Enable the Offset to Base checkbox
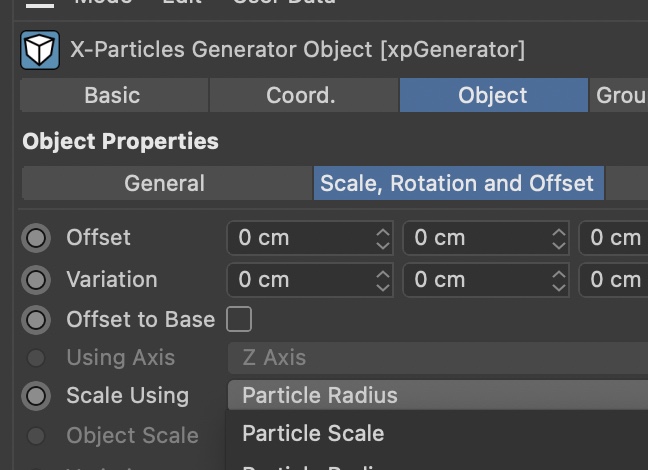The width and height of the screenshot is (648, 470). [x=239, y=320]
